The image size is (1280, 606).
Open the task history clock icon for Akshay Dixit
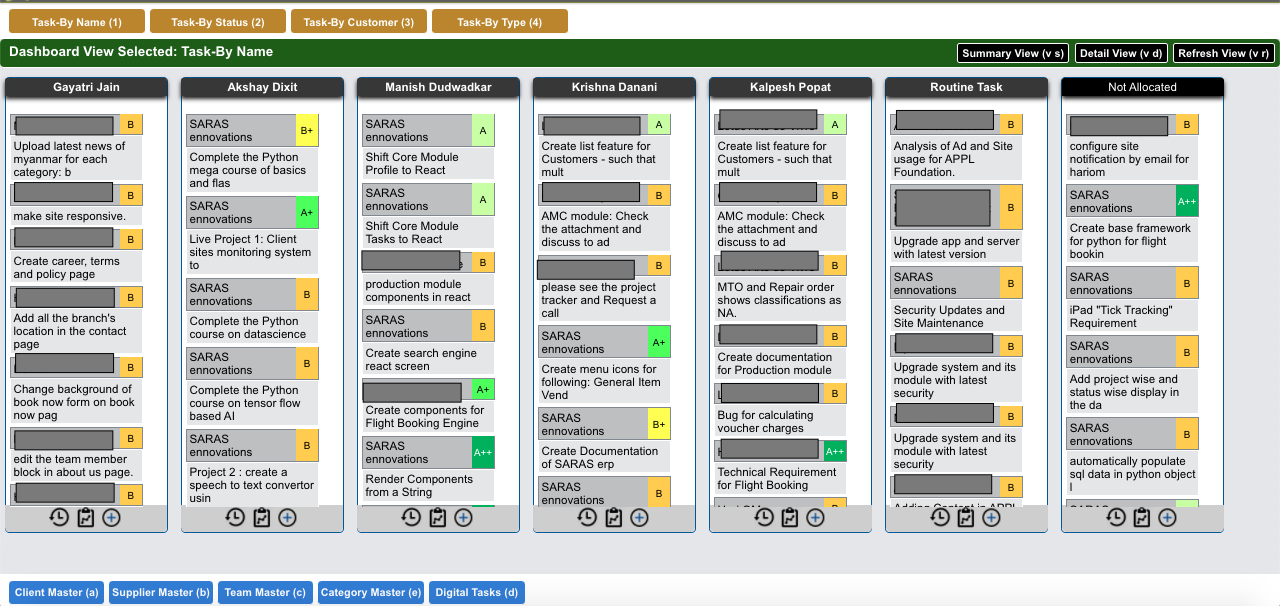[234, 517]
